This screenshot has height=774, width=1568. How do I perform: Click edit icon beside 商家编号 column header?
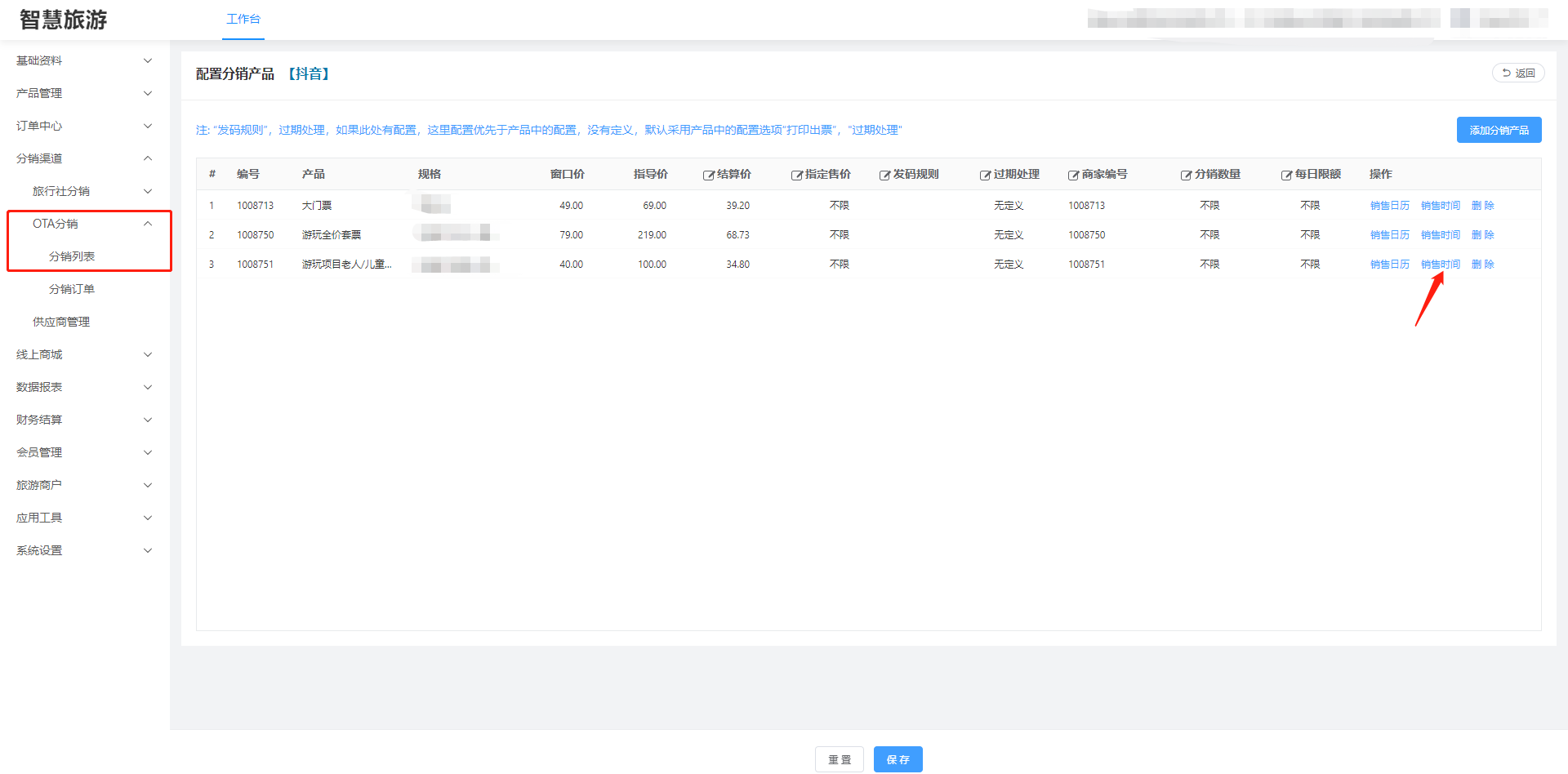[x=1073, y=175]
